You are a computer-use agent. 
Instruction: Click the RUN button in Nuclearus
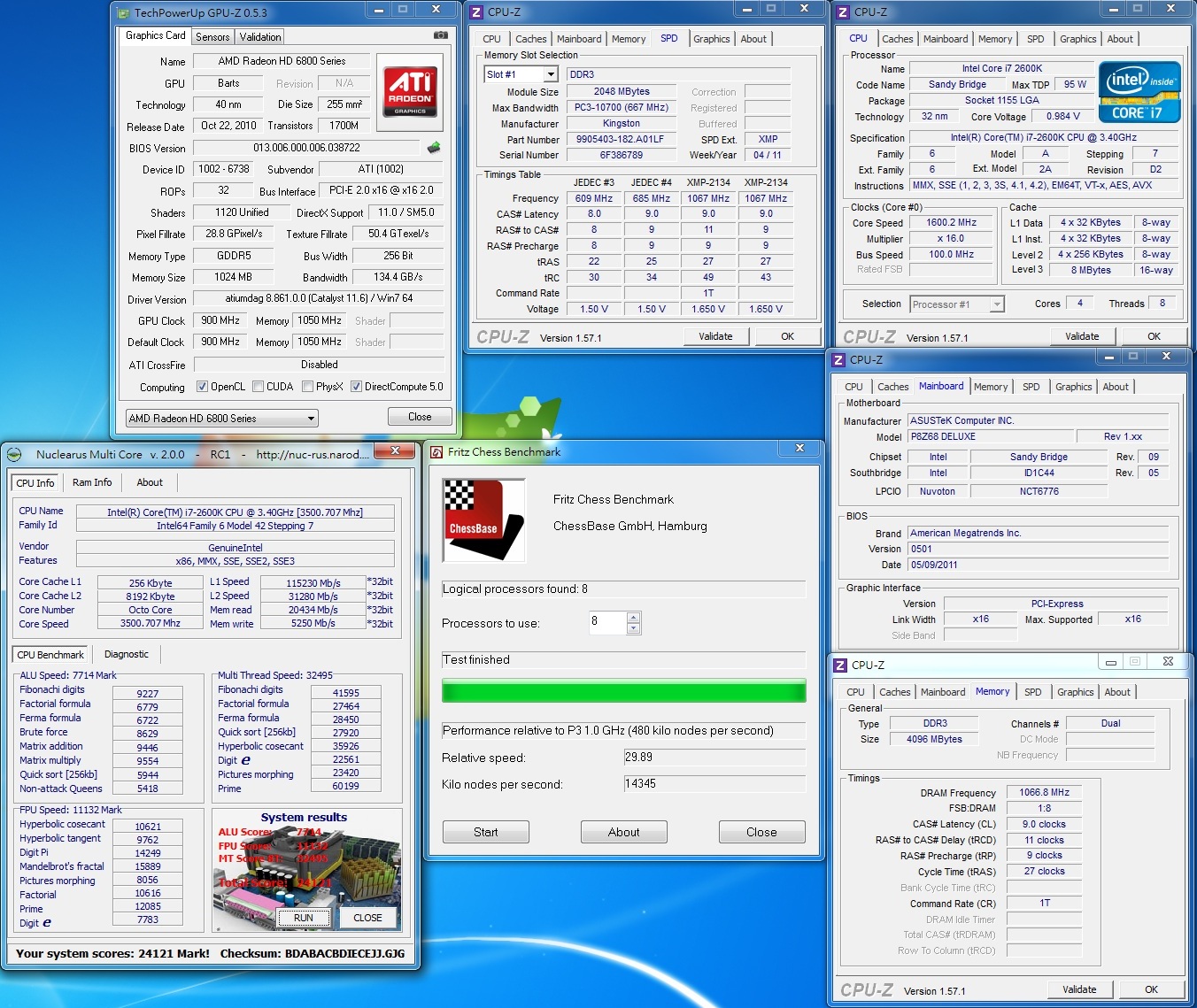point(303,918)
